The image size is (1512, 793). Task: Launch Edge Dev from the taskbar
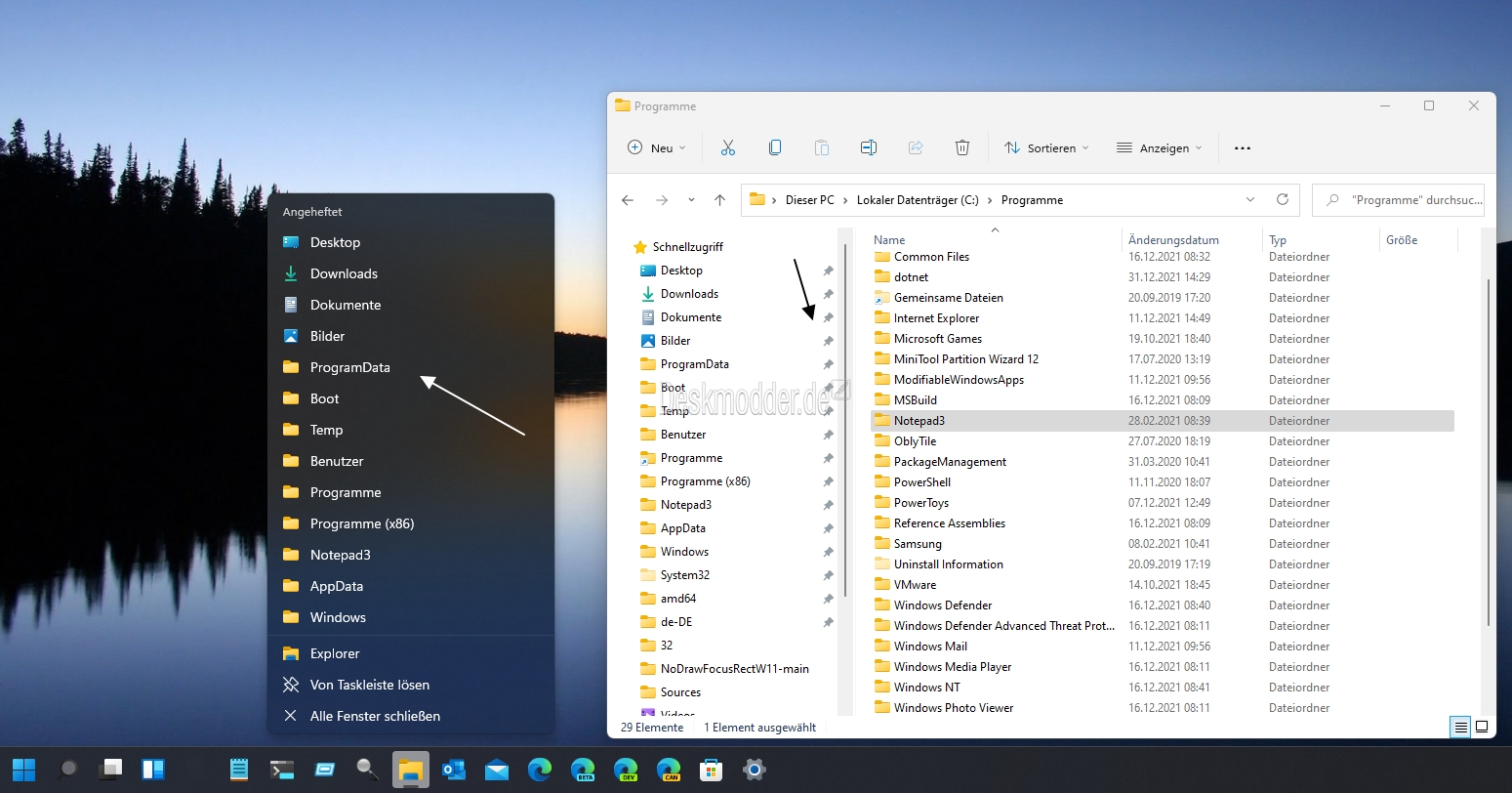coord(626,770)
